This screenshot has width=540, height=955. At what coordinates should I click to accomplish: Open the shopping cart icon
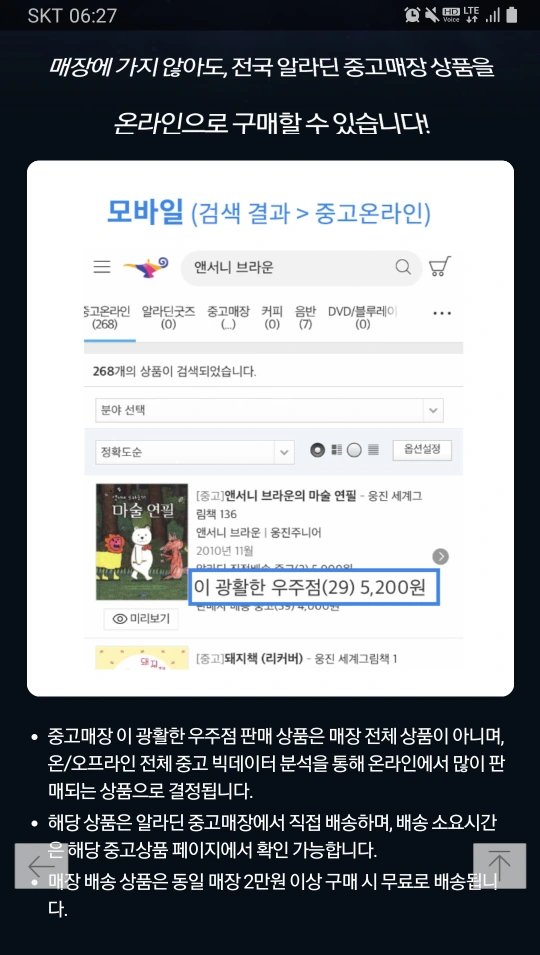click(x=440, y=267)
